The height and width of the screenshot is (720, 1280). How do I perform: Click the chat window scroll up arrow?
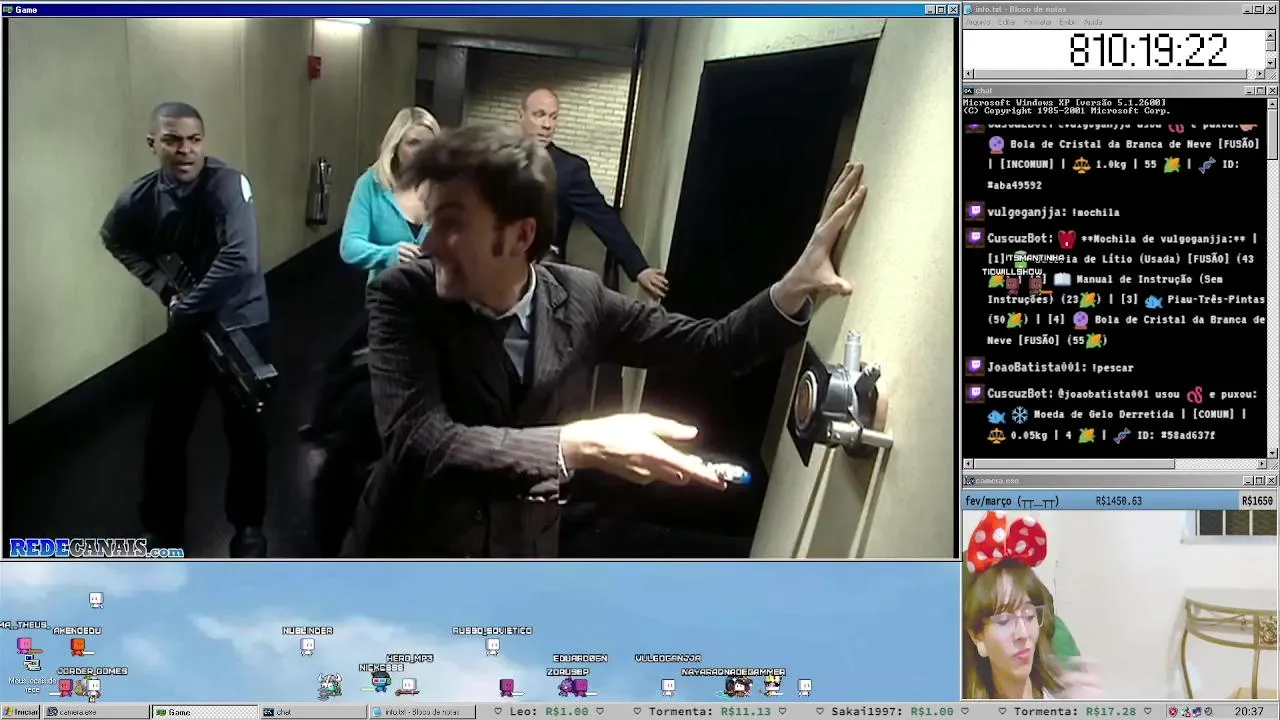(1272, 103)
